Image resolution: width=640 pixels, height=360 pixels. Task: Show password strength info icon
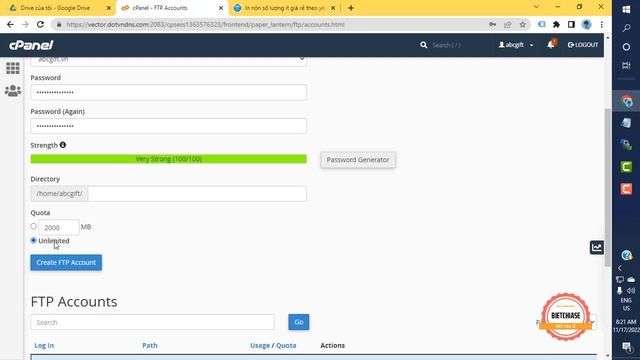(62, 145)
